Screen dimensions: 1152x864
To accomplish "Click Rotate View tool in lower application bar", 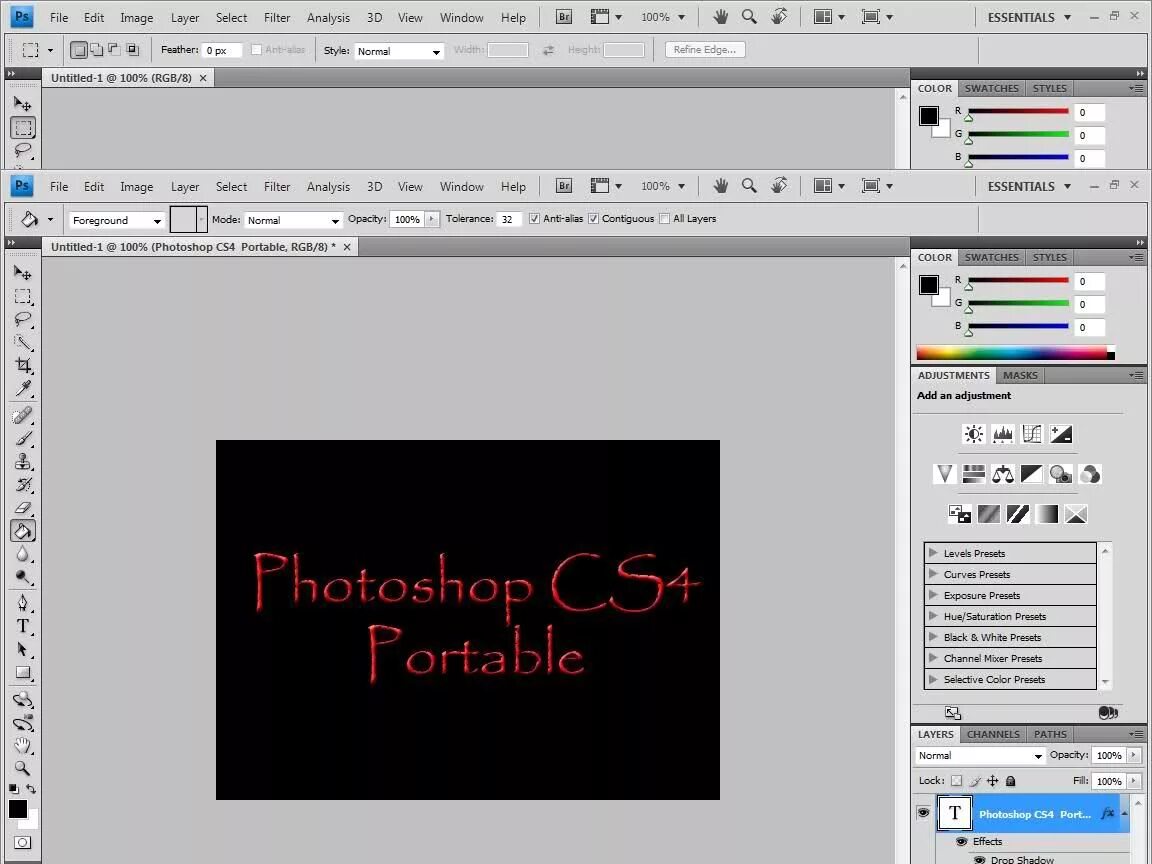I will point(779,186).
